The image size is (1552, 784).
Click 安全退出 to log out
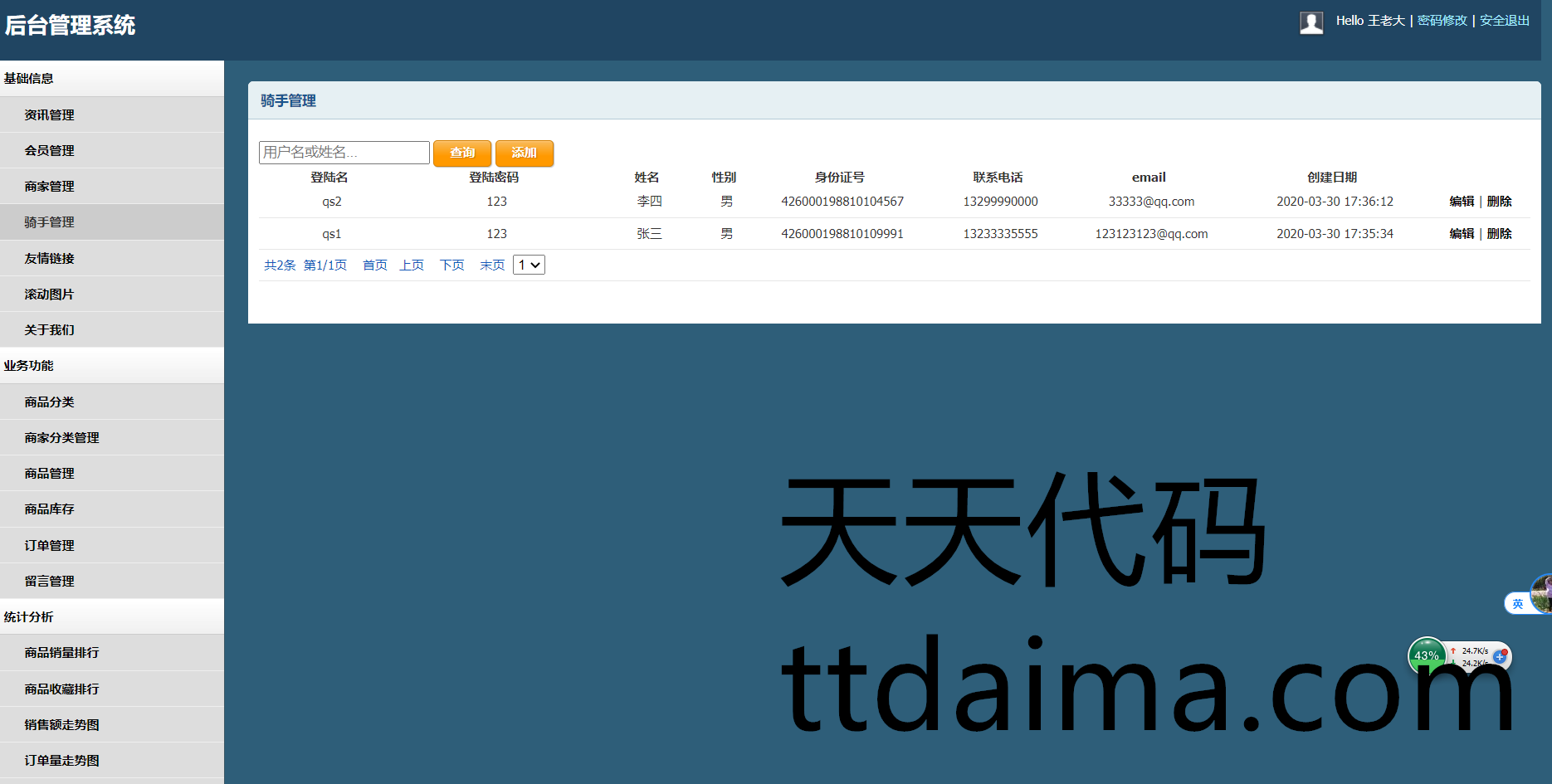pyautogui.click(x=1504, y=21)
